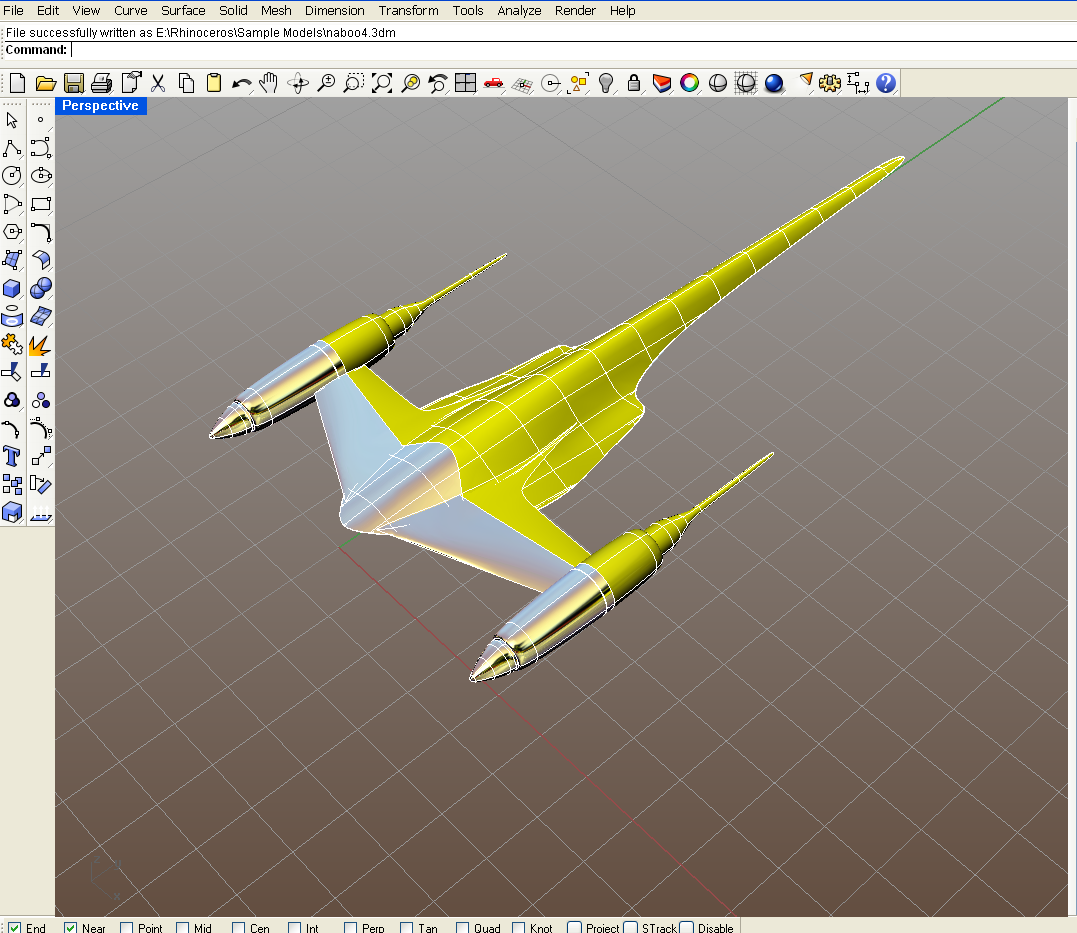The image size is (1077, 933).
Task: Enable the Perp object snap
Action: coord(350,928)
